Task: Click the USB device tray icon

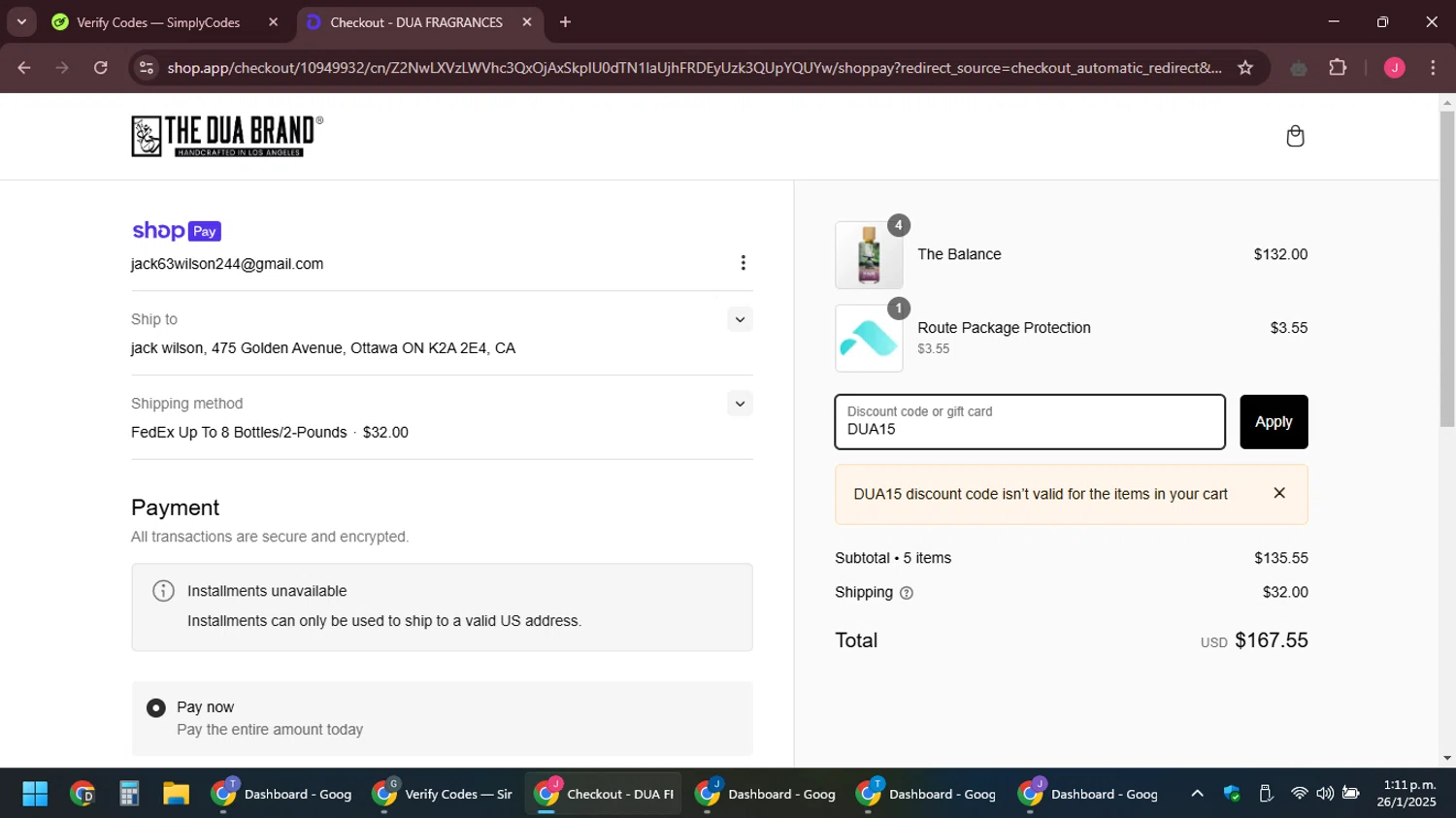Action: click(1266, 794)
